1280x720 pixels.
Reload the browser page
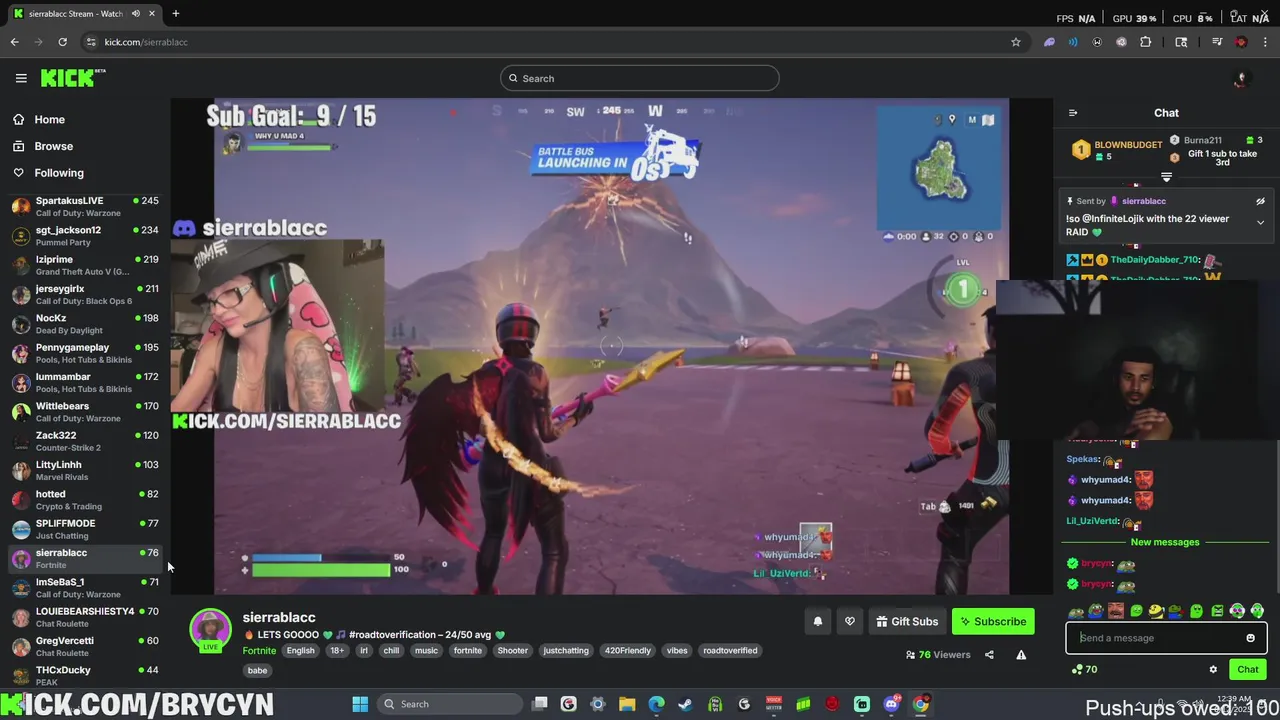pos(62,42)
